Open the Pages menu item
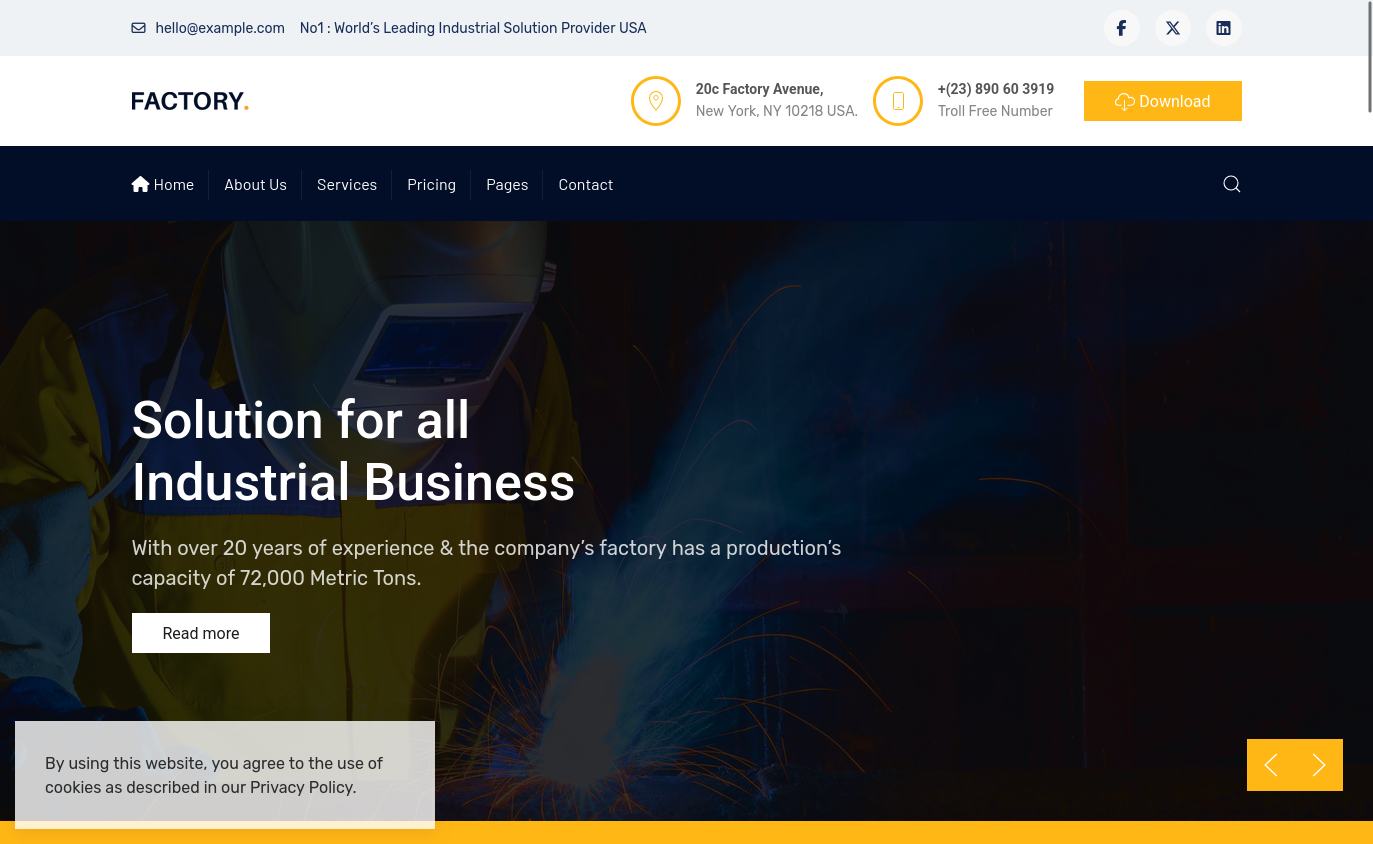The height and width of the screenshot is (844, 1373). (507, 184)
